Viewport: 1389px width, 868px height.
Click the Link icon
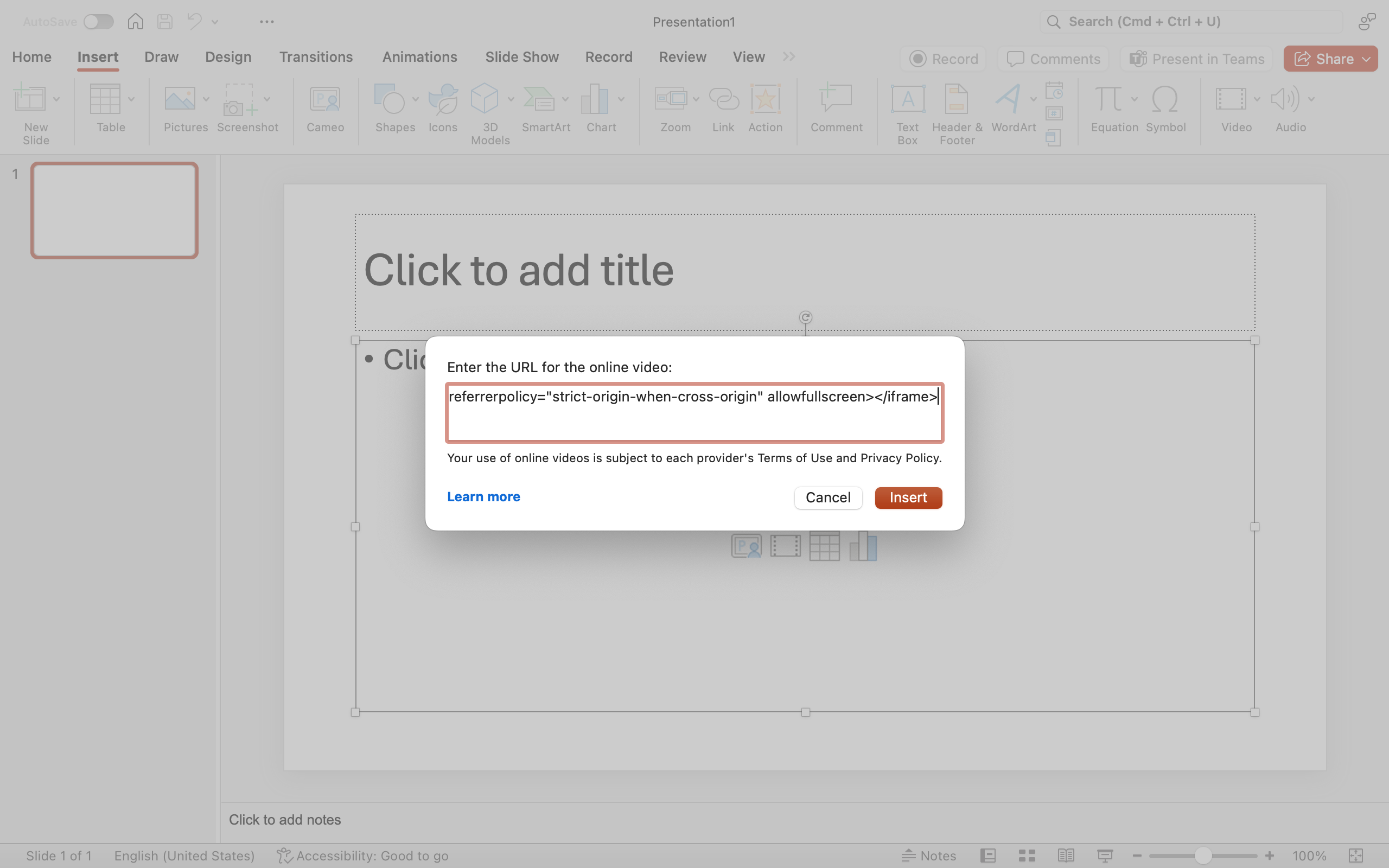coord(724,99)
